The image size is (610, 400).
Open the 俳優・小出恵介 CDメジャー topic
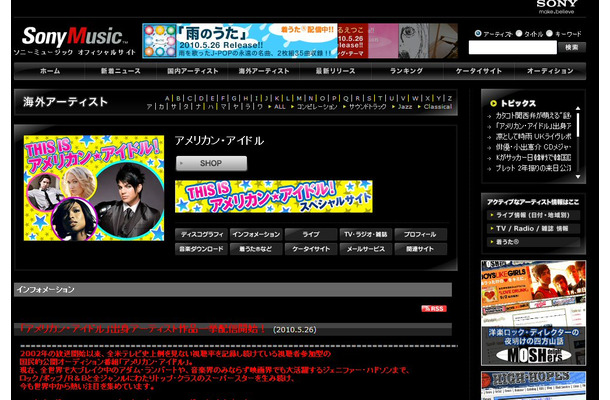[533, 147]
